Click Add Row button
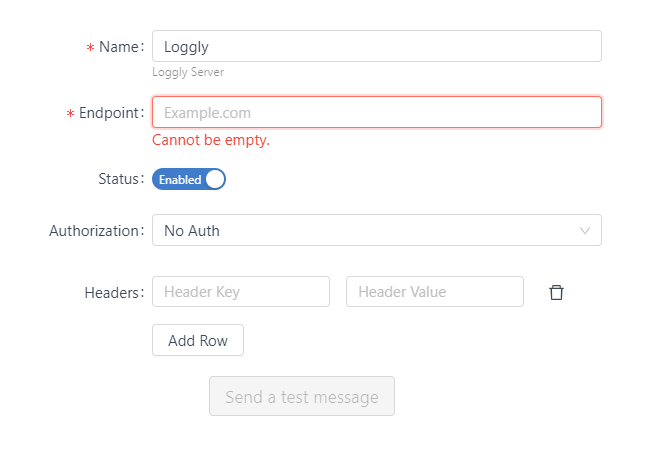 point(198,340)
